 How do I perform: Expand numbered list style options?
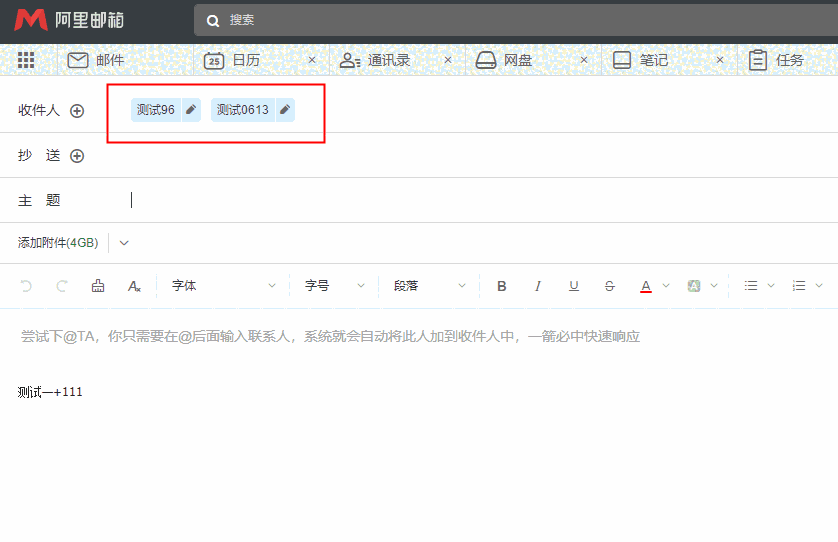click(x=819, y=286)
